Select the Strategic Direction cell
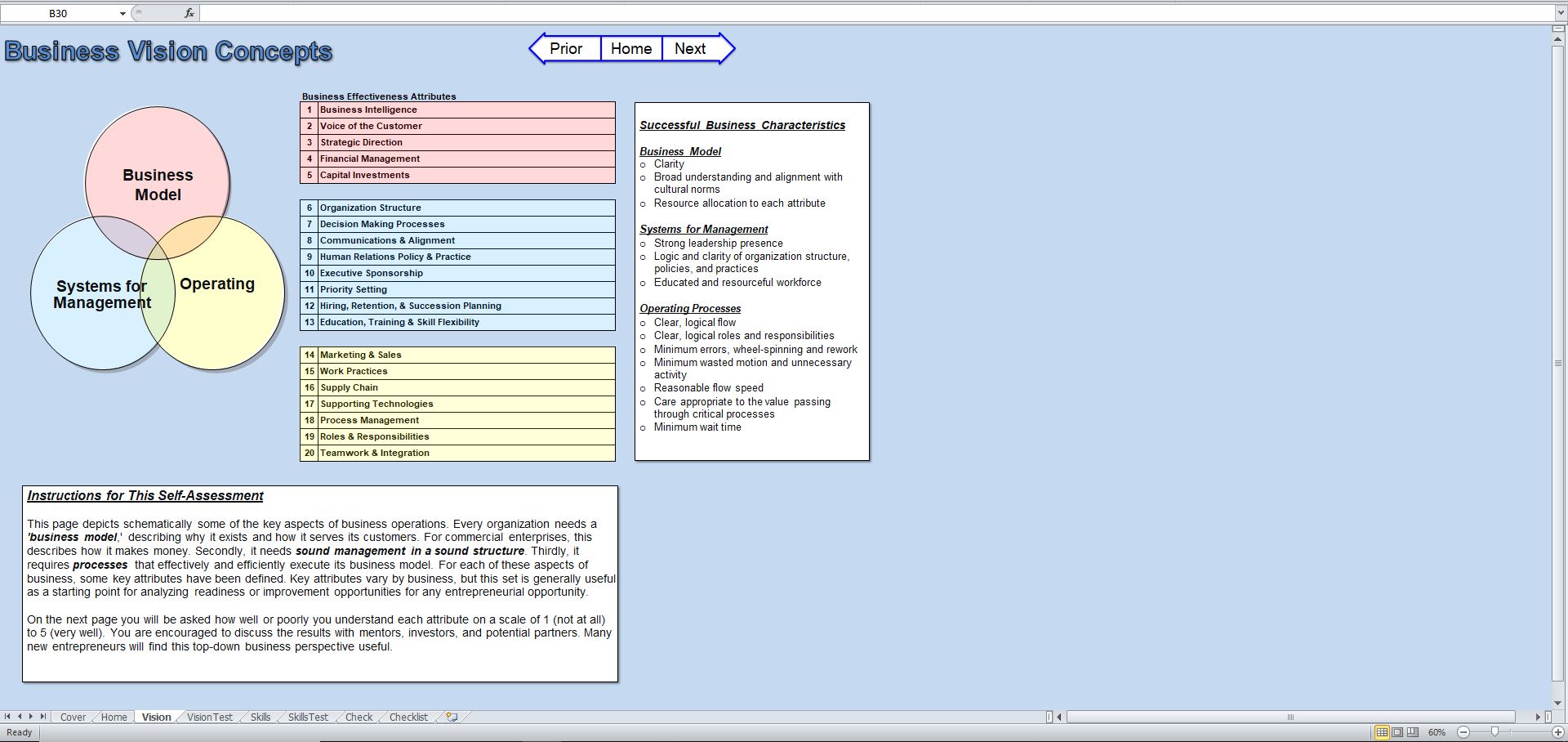 [466, 142]
